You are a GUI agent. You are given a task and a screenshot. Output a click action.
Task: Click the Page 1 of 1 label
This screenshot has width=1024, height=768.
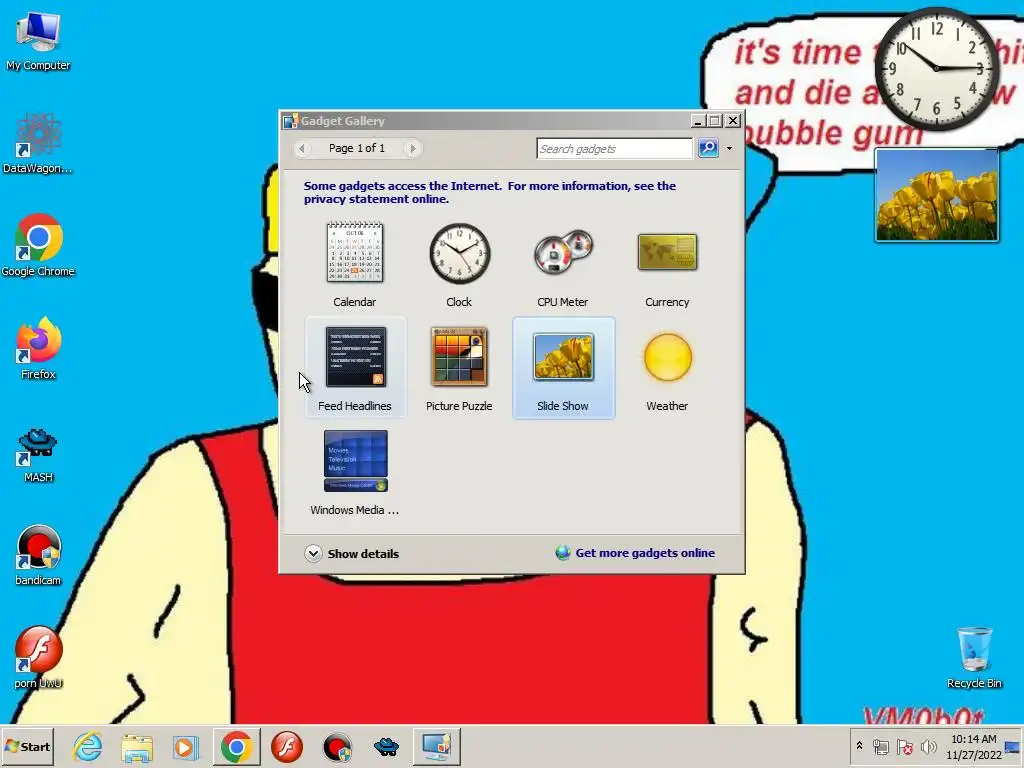[x=357, y=148]
